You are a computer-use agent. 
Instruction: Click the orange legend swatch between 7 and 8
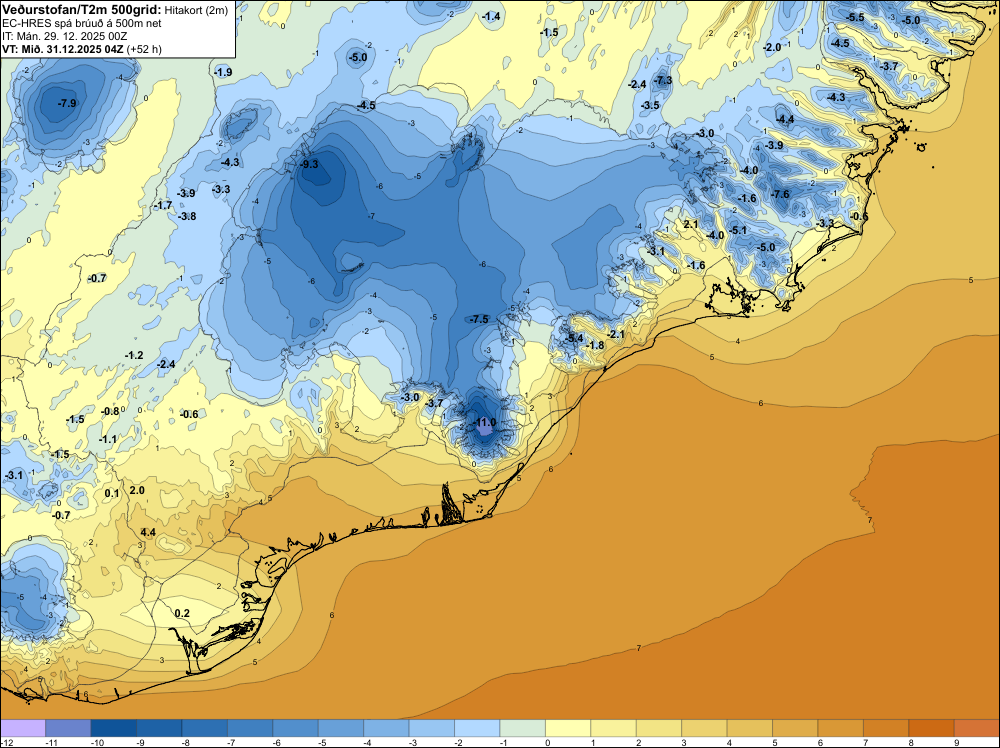[x=886, y=728]
